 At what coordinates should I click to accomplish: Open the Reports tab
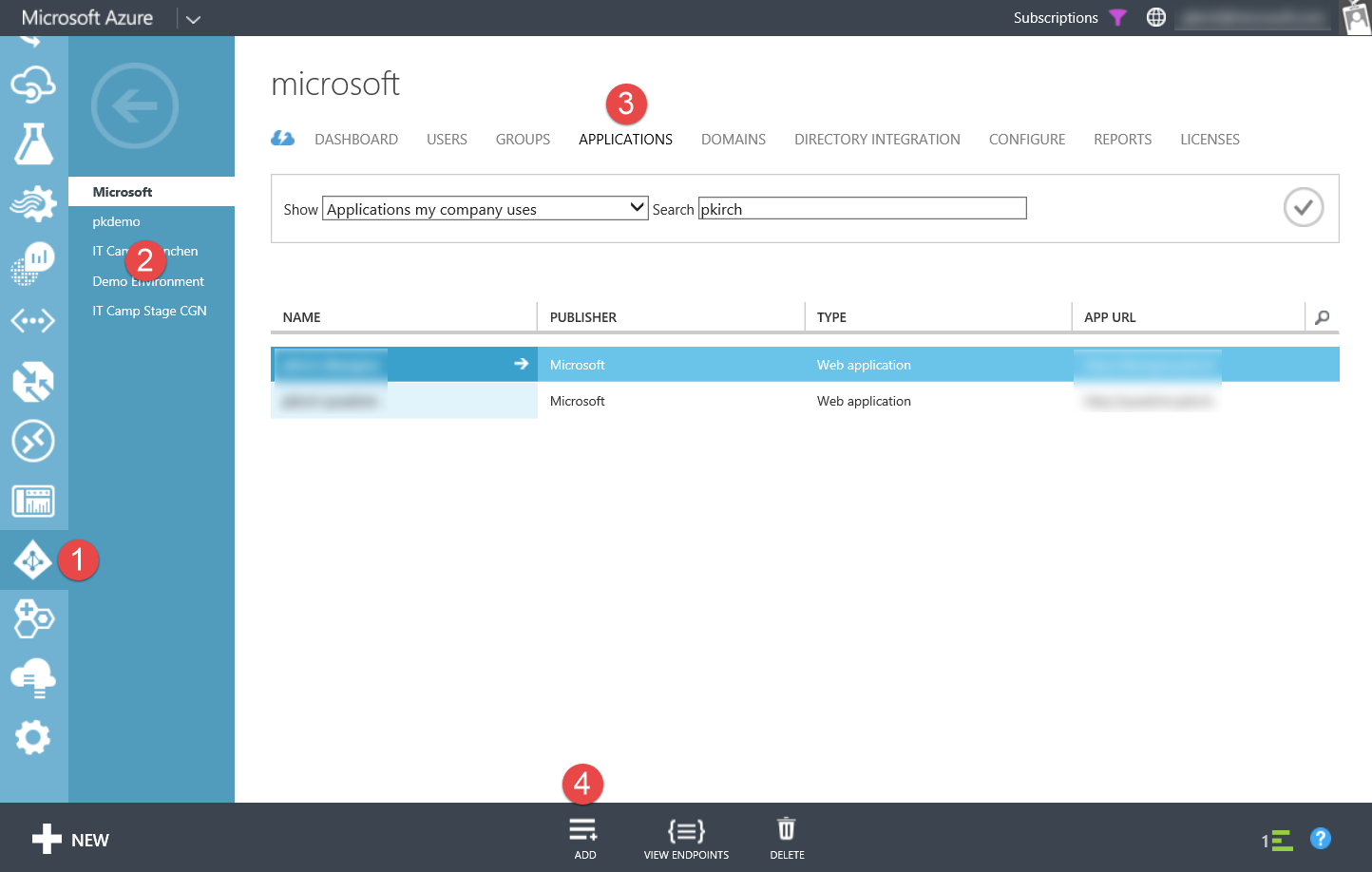[x=1123, y=140]
